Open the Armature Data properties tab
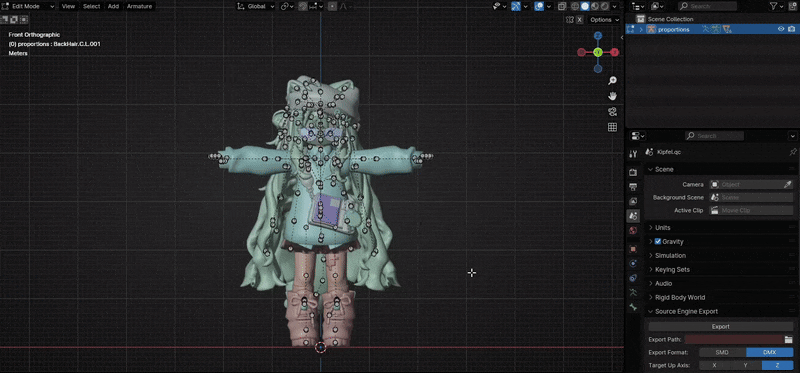This screenshot has width=800, height=373. 633,293
